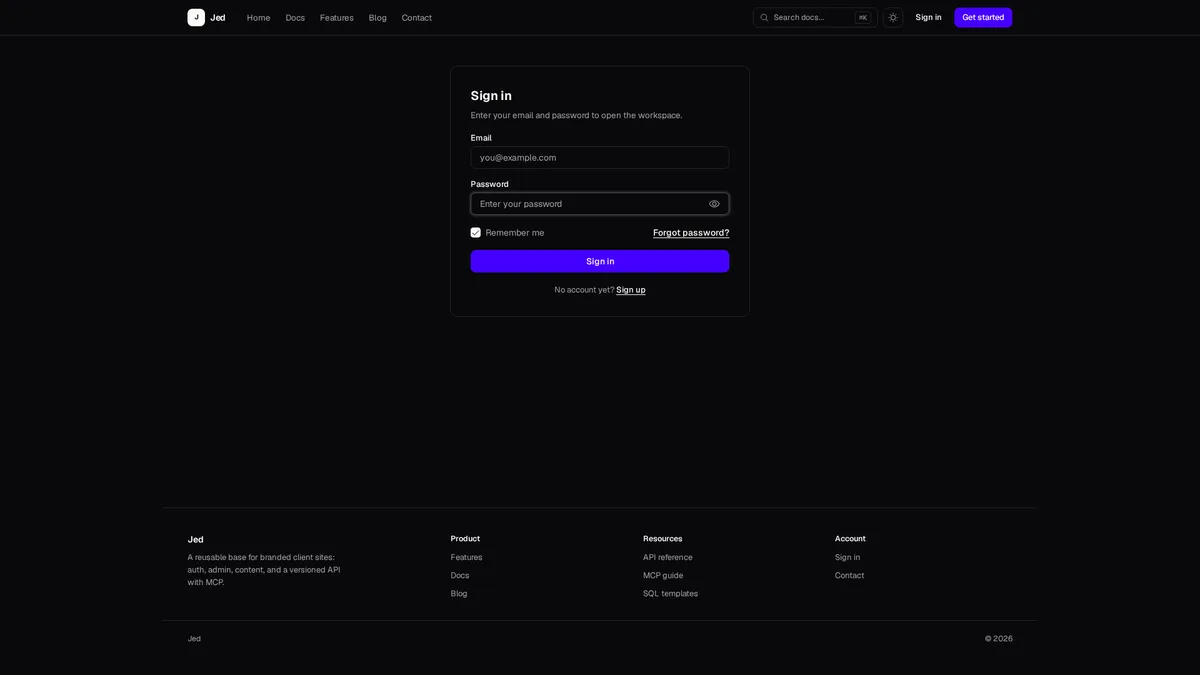Open the Forgot password? link
The width and height of the screenshot is (1200, 675).
point(691,233)
